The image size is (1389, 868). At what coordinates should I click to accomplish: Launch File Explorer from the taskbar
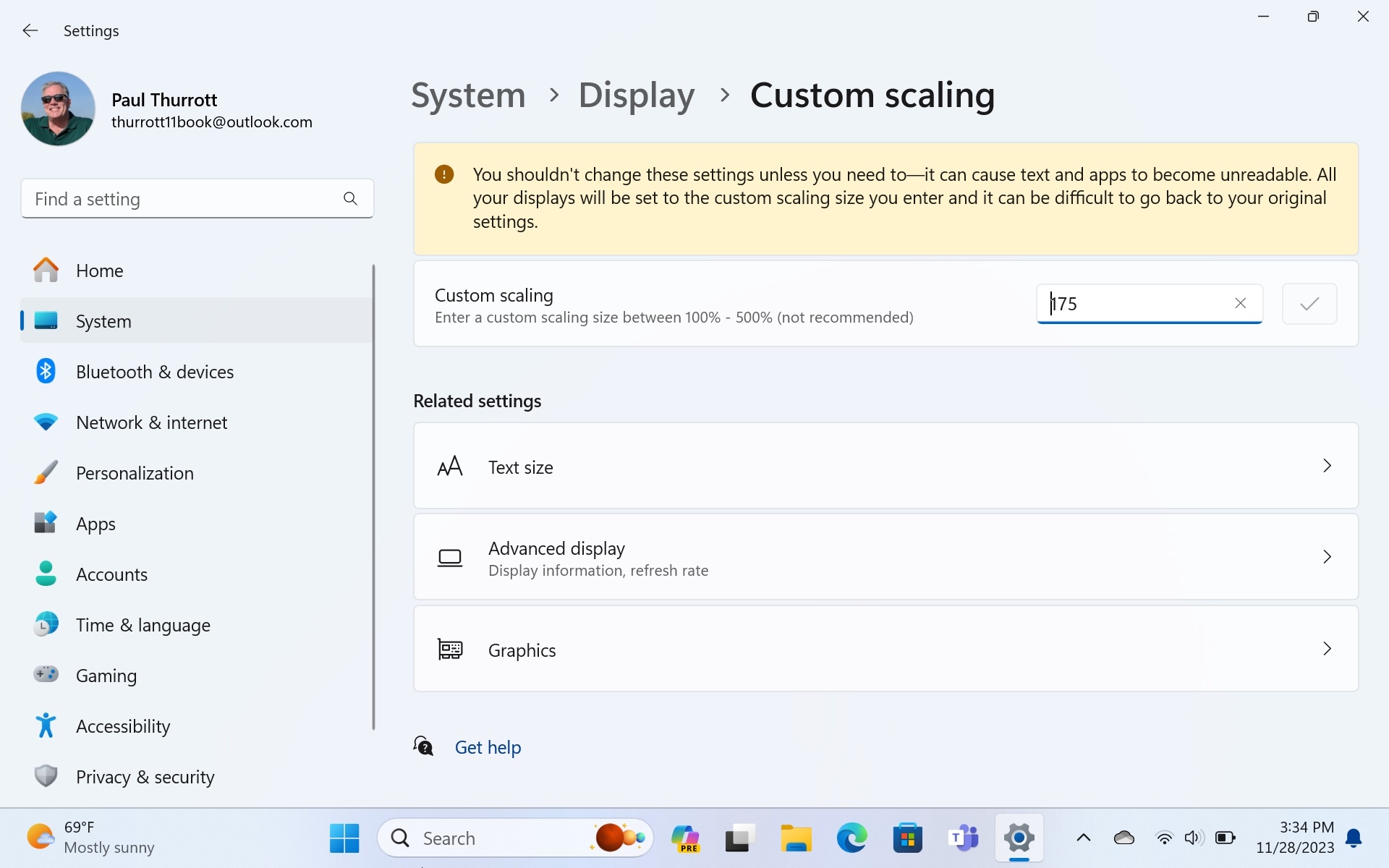tap(796, 838)
